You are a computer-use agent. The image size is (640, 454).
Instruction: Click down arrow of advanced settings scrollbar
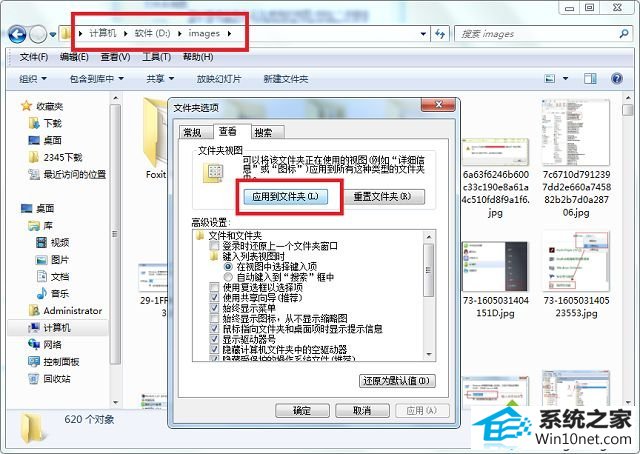(429, 354)
